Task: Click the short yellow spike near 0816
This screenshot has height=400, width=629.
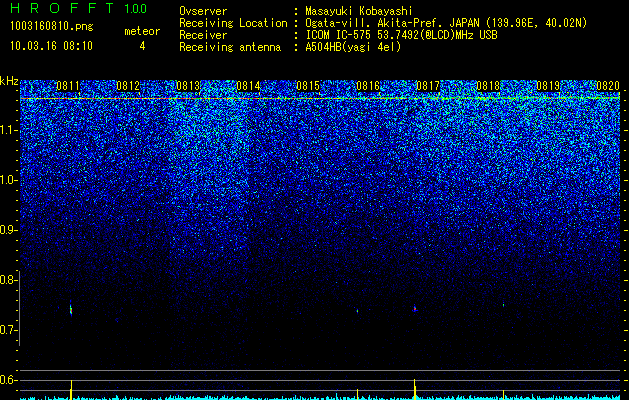Action: pyautogui.click(x=357, y=394)
